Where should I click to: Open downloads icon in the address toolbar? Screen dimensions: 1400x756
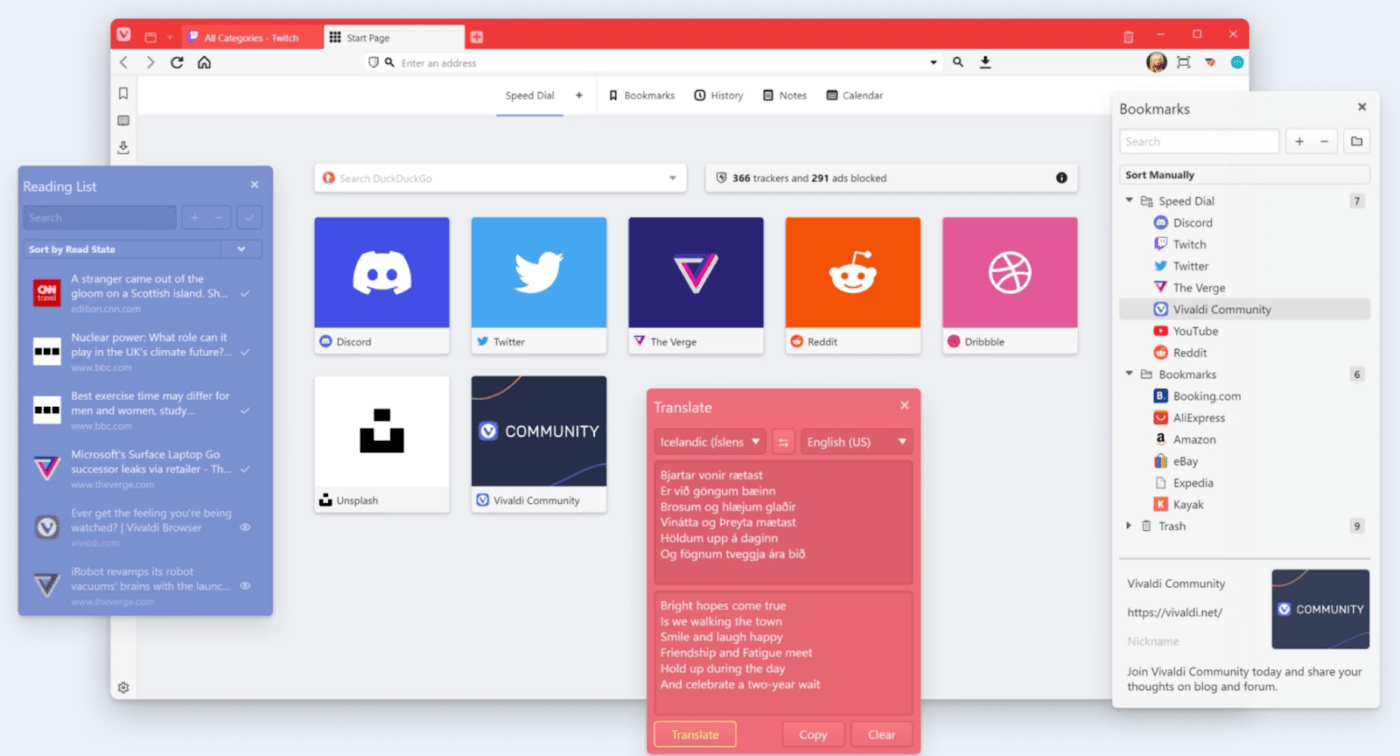point(985,62)
